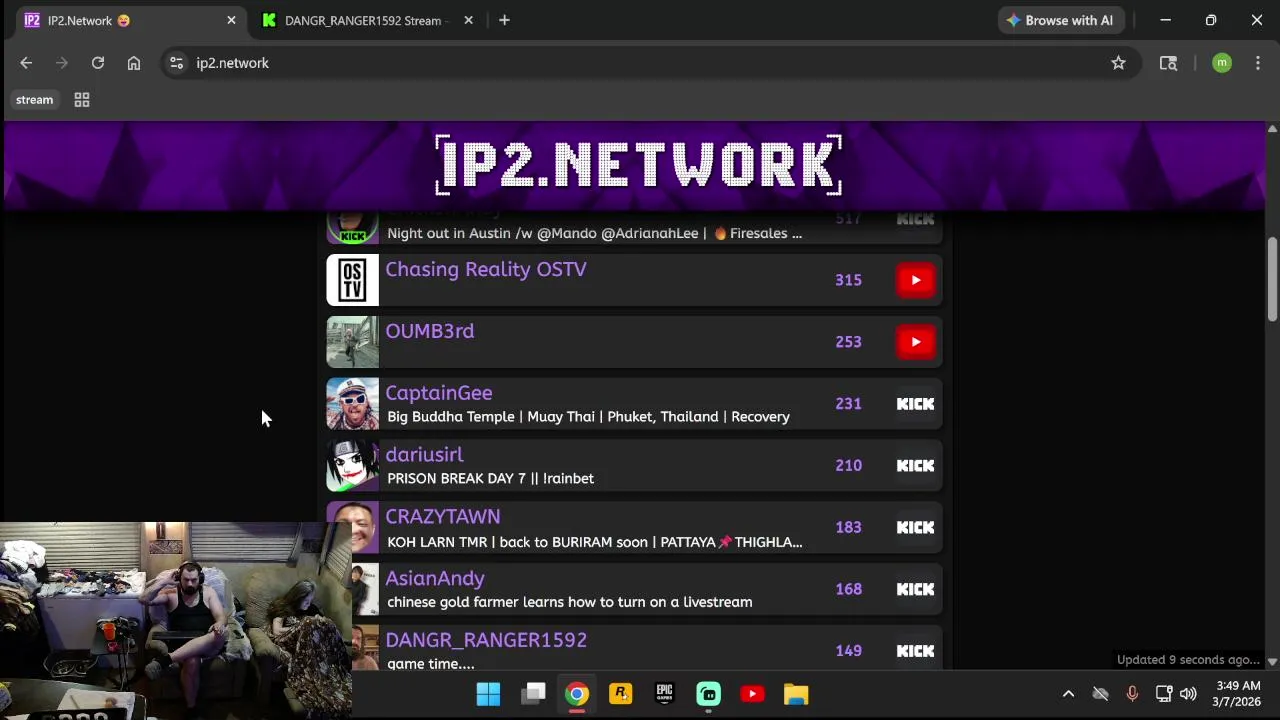Click the scroll-up arrow of the page scrollbar

coord(1272,129)
